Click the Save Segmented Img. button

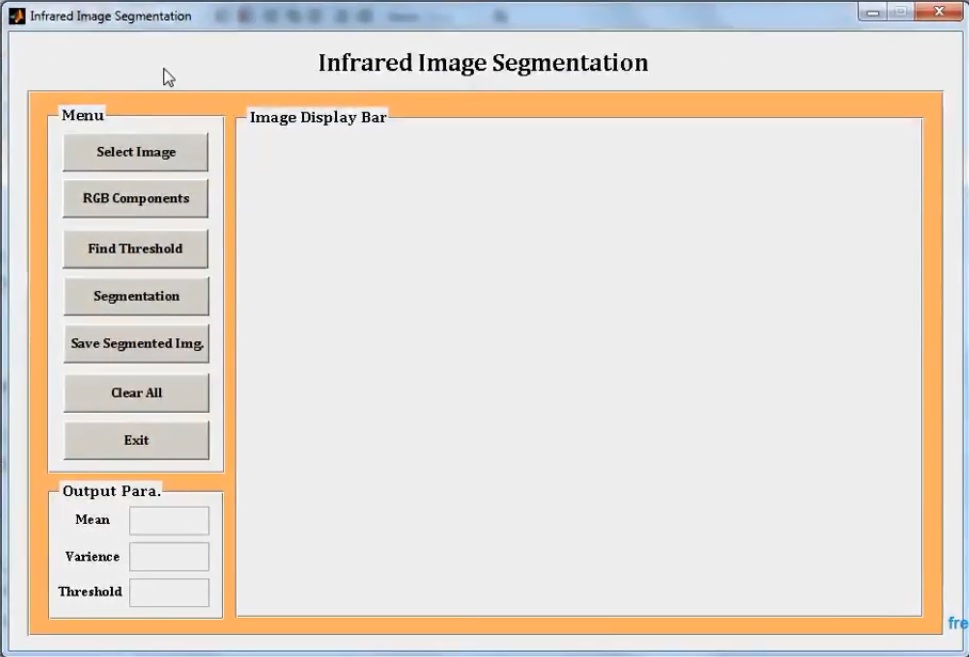point(135,343)
